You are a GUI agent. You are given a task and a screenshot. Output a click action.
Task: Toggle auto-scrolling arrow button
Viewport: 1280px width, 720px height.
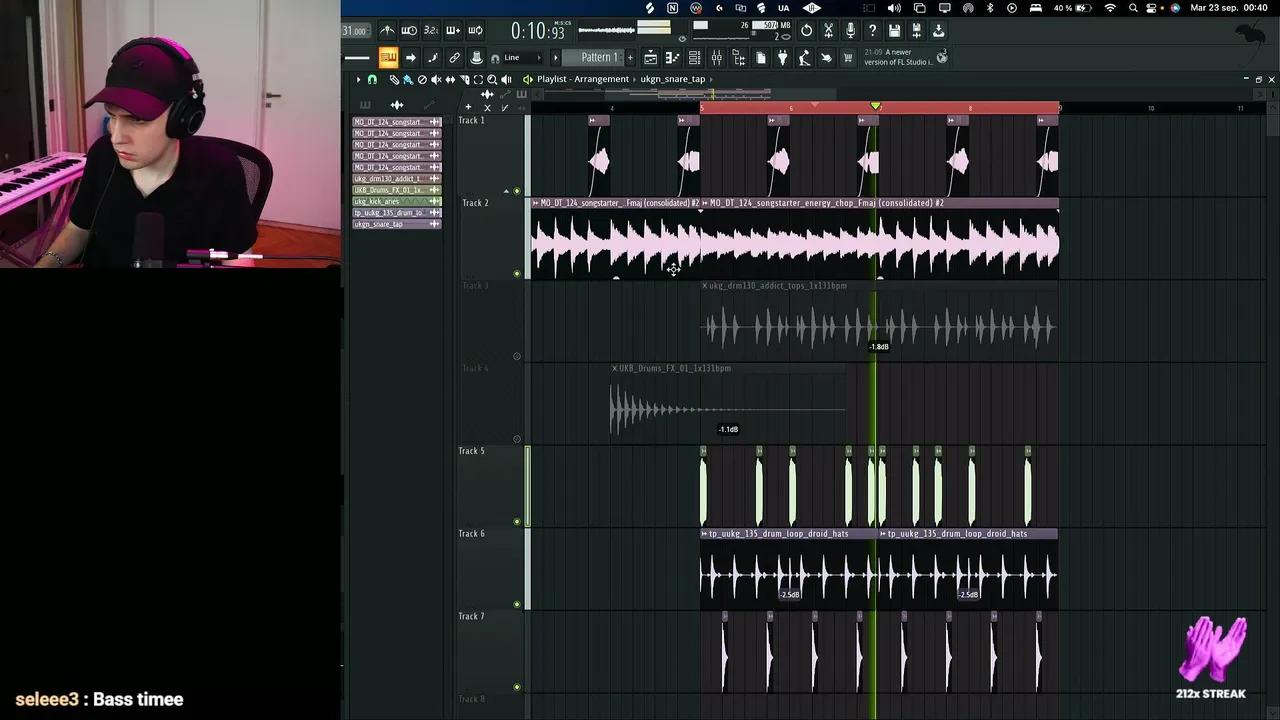[411, 57]
